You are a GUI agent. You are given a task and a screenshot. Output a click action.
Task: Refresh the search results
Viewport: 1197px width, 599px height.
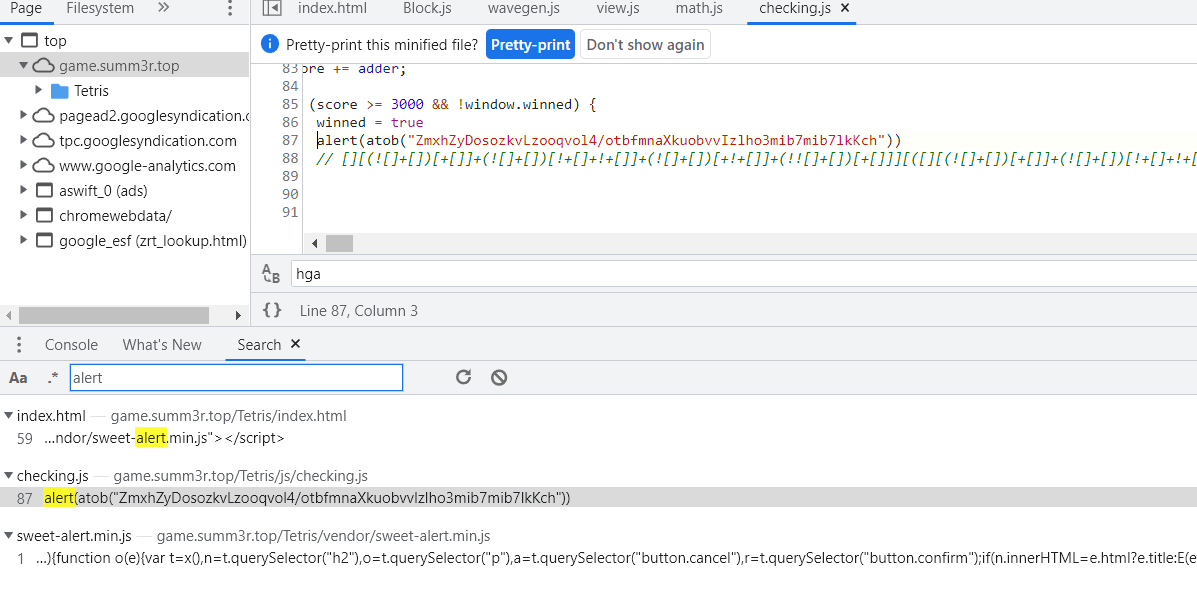click(x=463, y=377)
